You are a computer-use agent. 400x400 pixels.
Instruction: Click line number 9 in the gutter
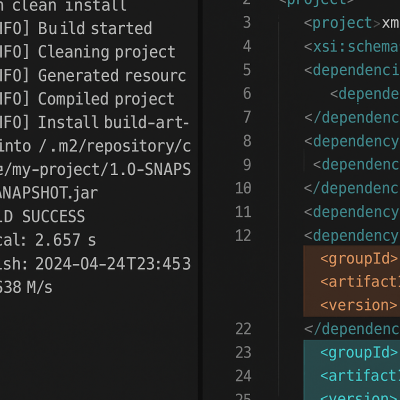[x=247, y=165]
